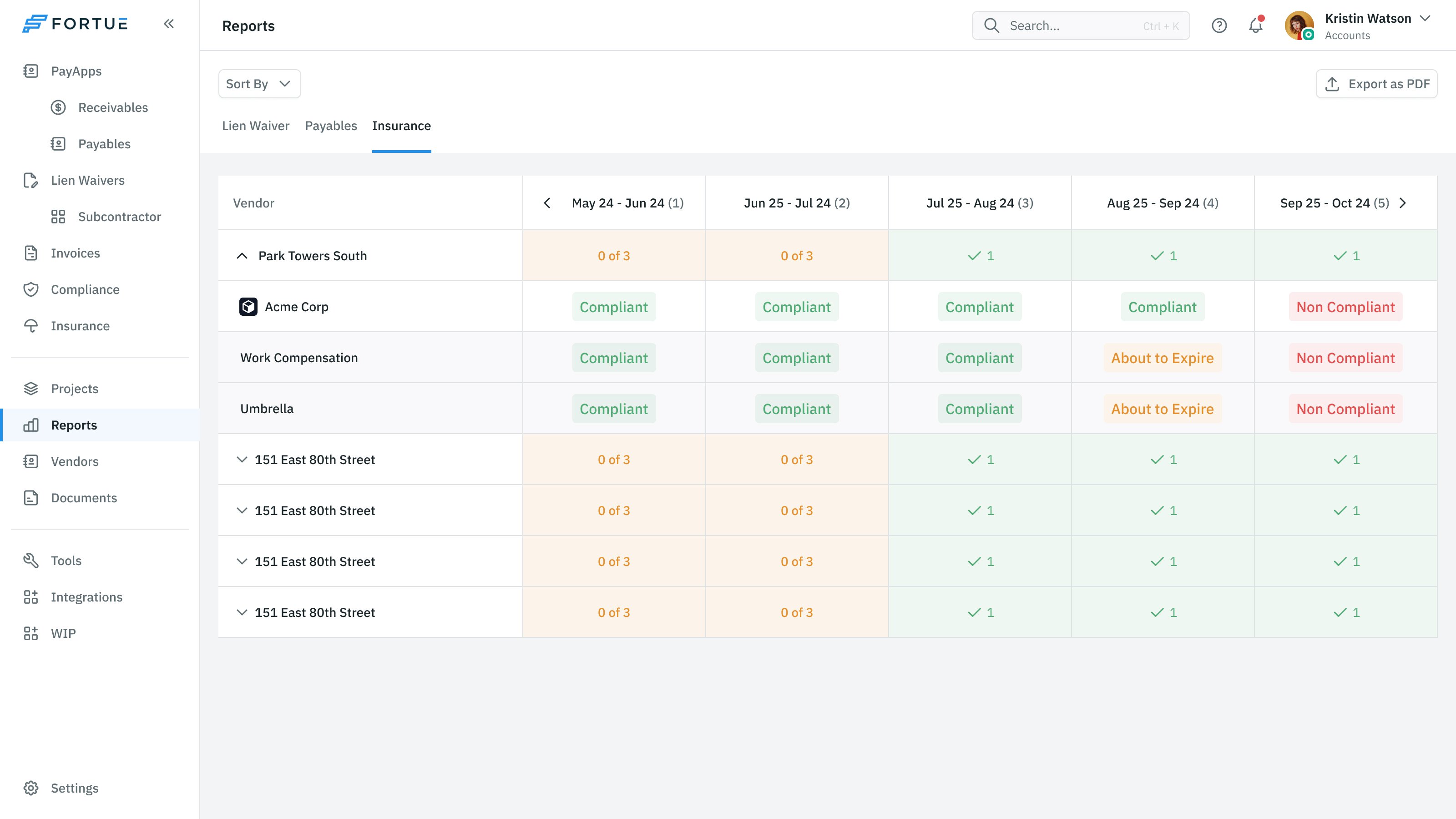The image size is (1456, 819).
Task: Open the help question mark icon
Action: click(x=1219, y=25)
